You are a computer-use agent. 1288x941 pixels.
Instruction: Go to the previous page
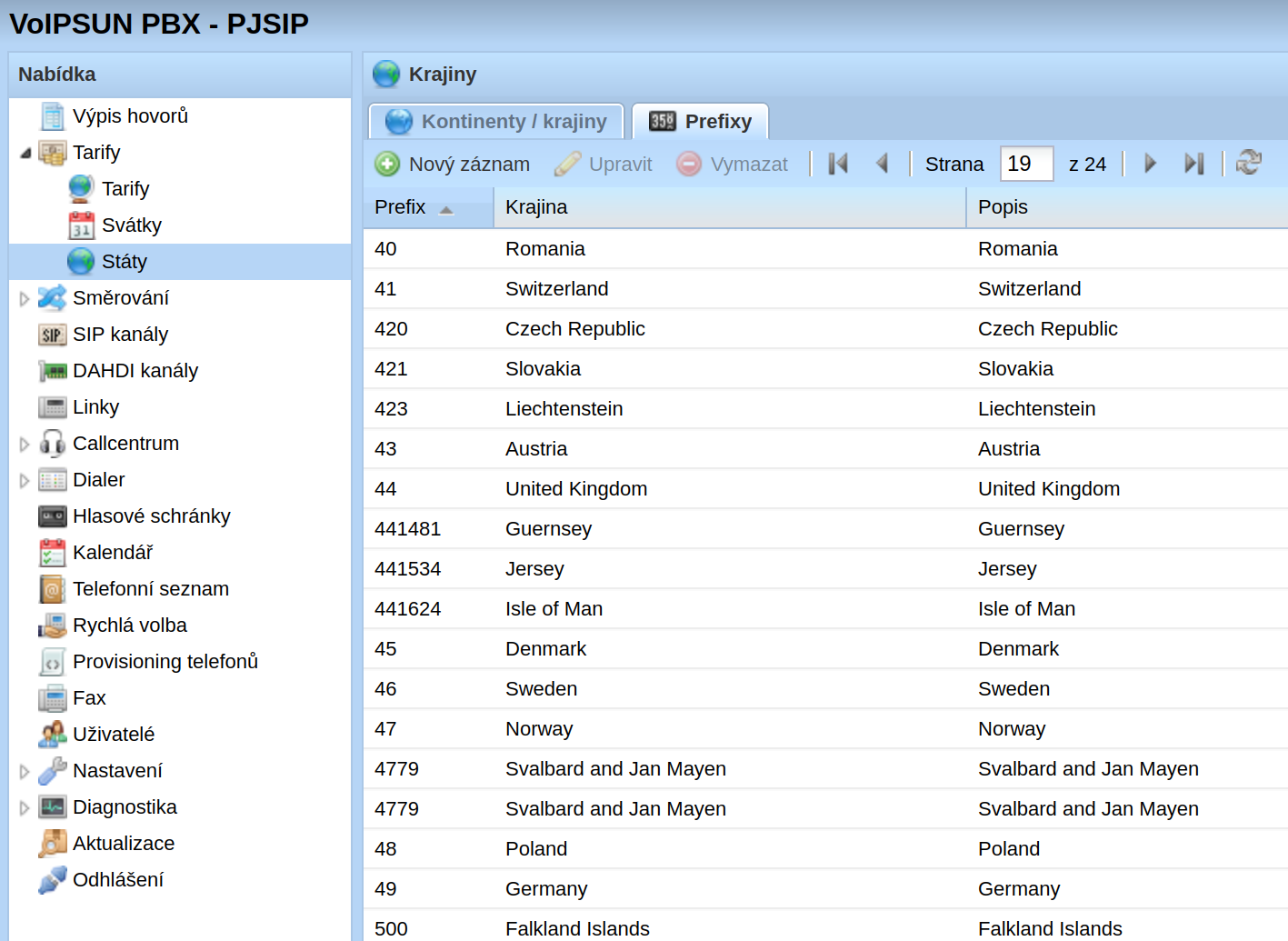click(x=882, y=164)
